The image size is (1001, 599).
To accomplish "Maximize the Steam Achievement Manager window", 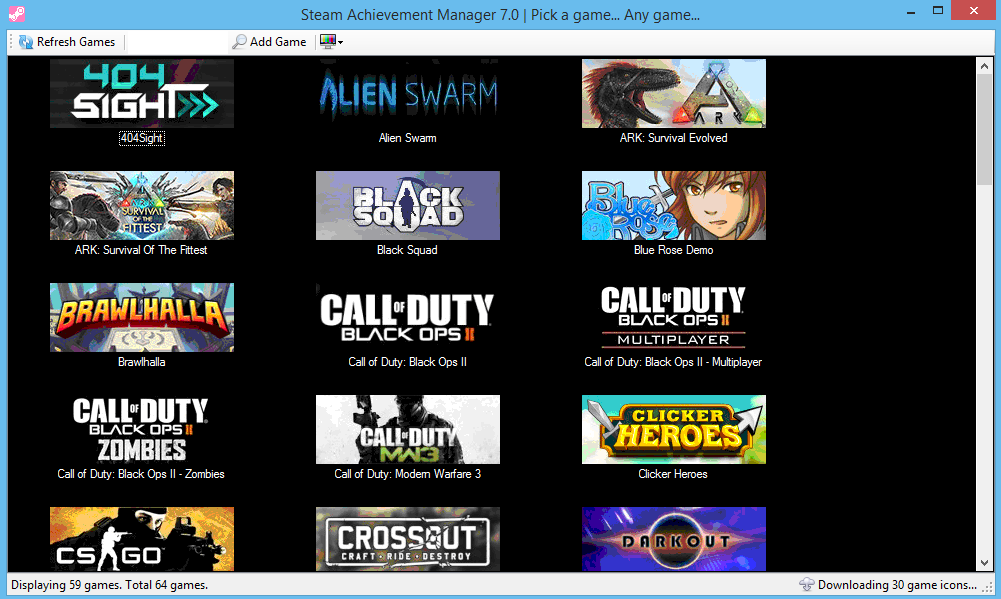I will pyautogui.click(x=938, y=11).
